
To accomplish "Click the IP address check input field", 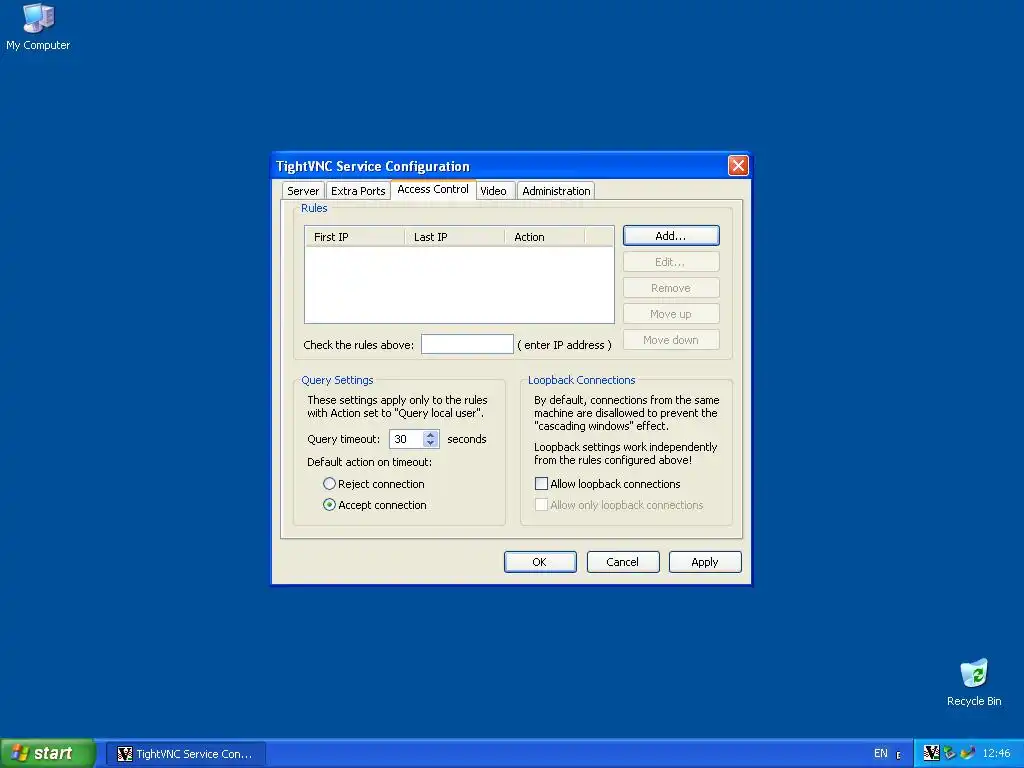I will click(x=467, y=344).
